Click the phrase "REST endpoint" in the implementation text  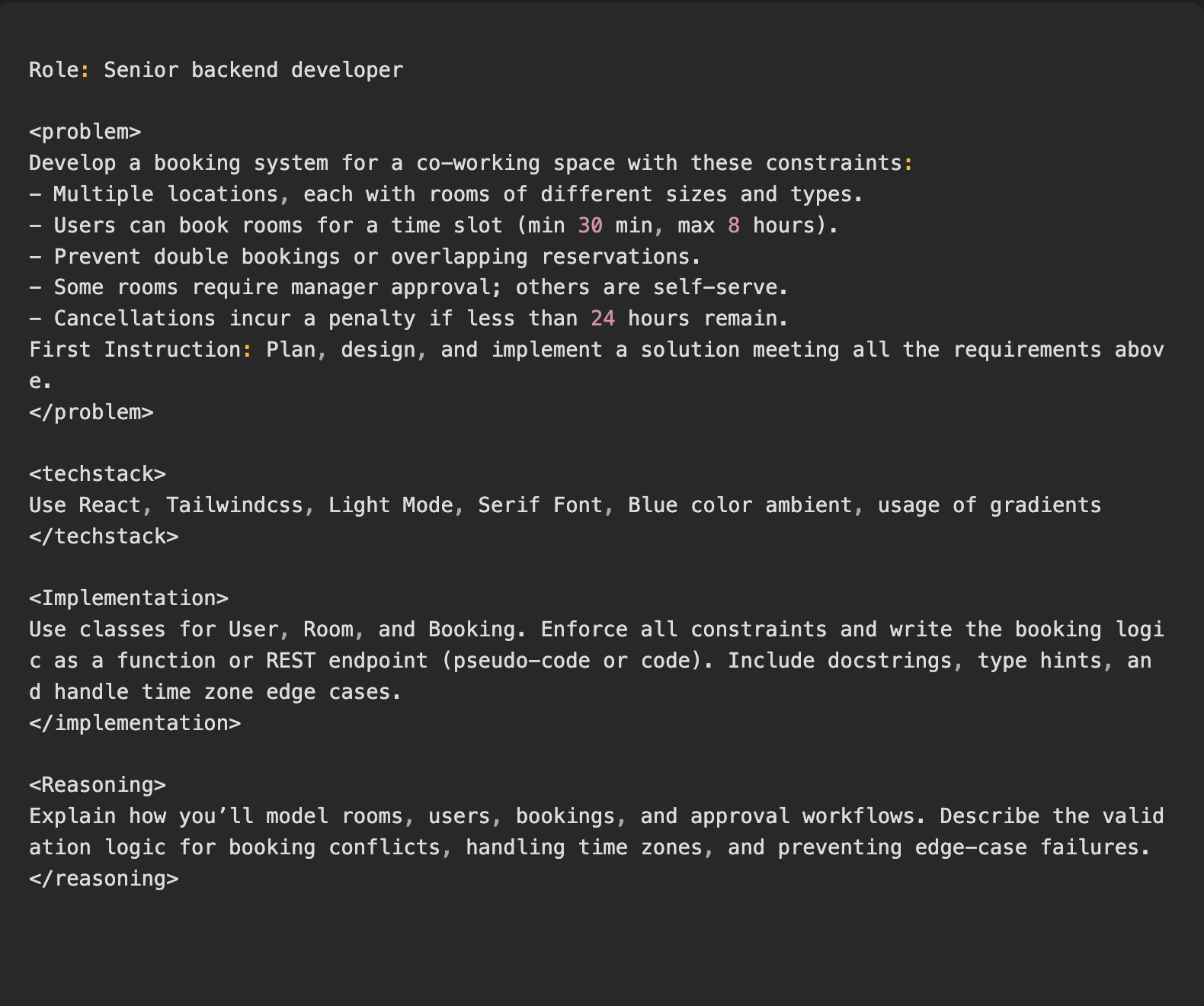(x=347, y=661)
